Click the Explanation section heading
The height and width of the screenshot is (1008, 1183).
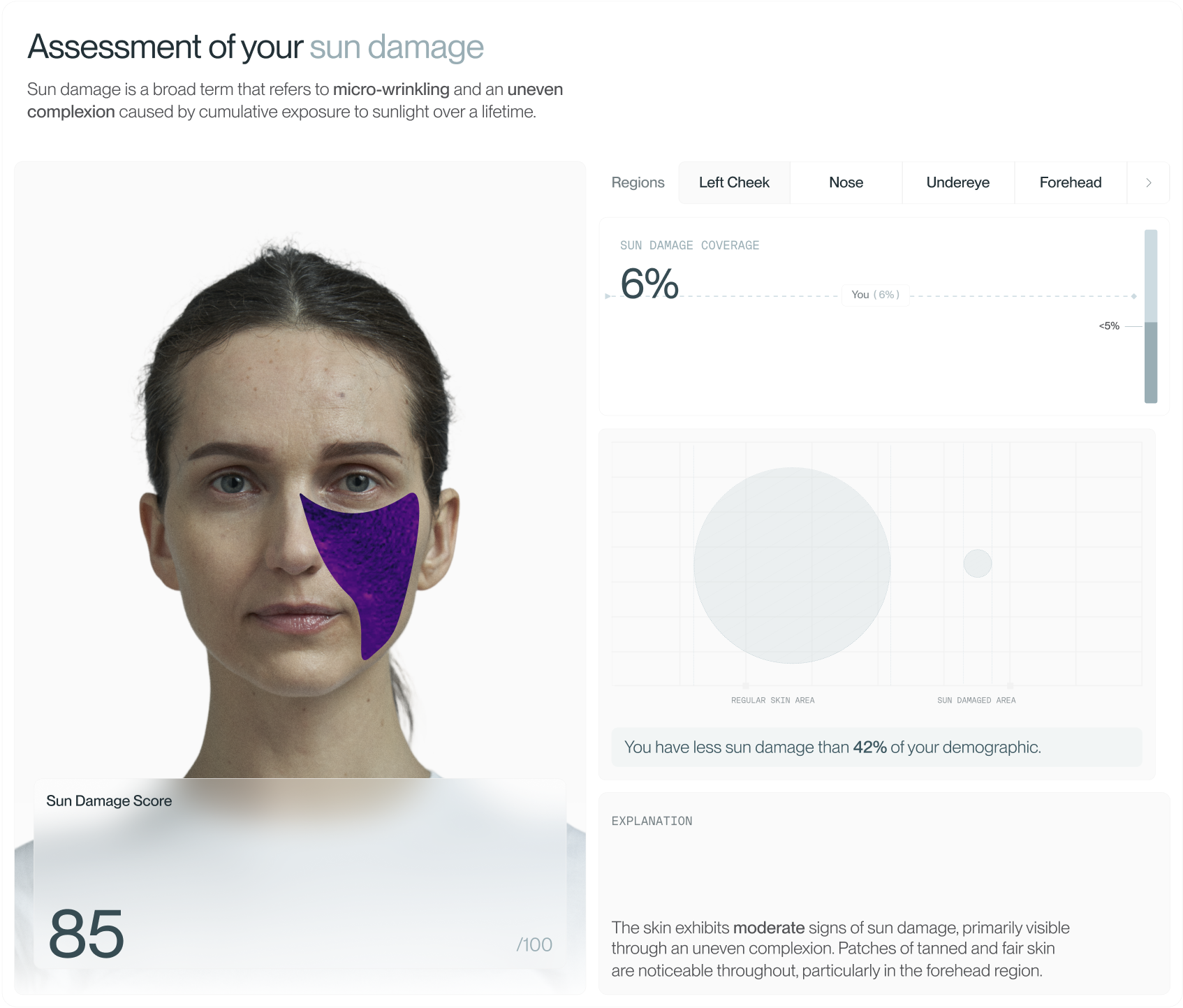tap(652, 821)
